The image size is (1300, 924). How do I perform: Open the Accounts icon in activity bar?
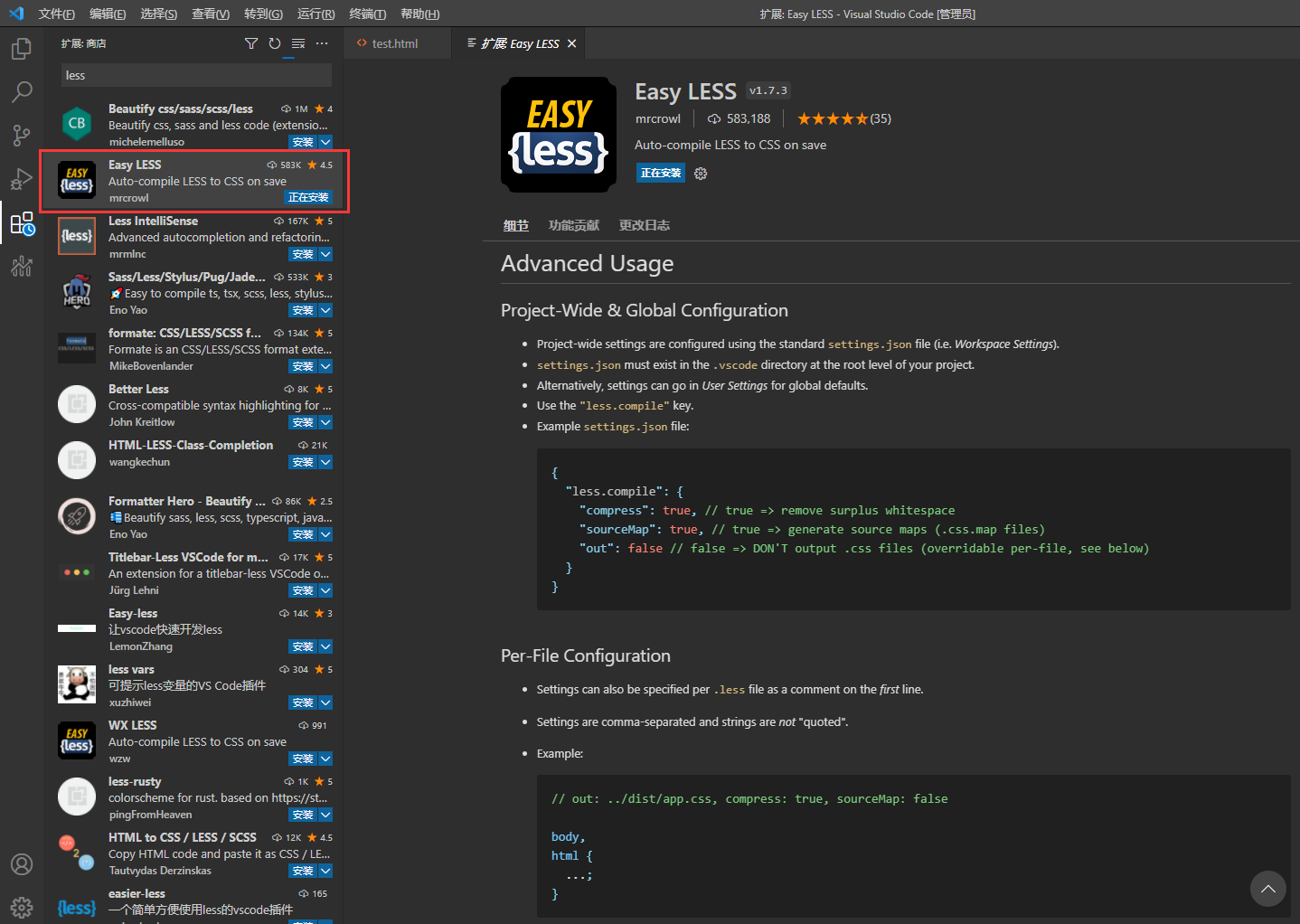click(x=22, y=864)
